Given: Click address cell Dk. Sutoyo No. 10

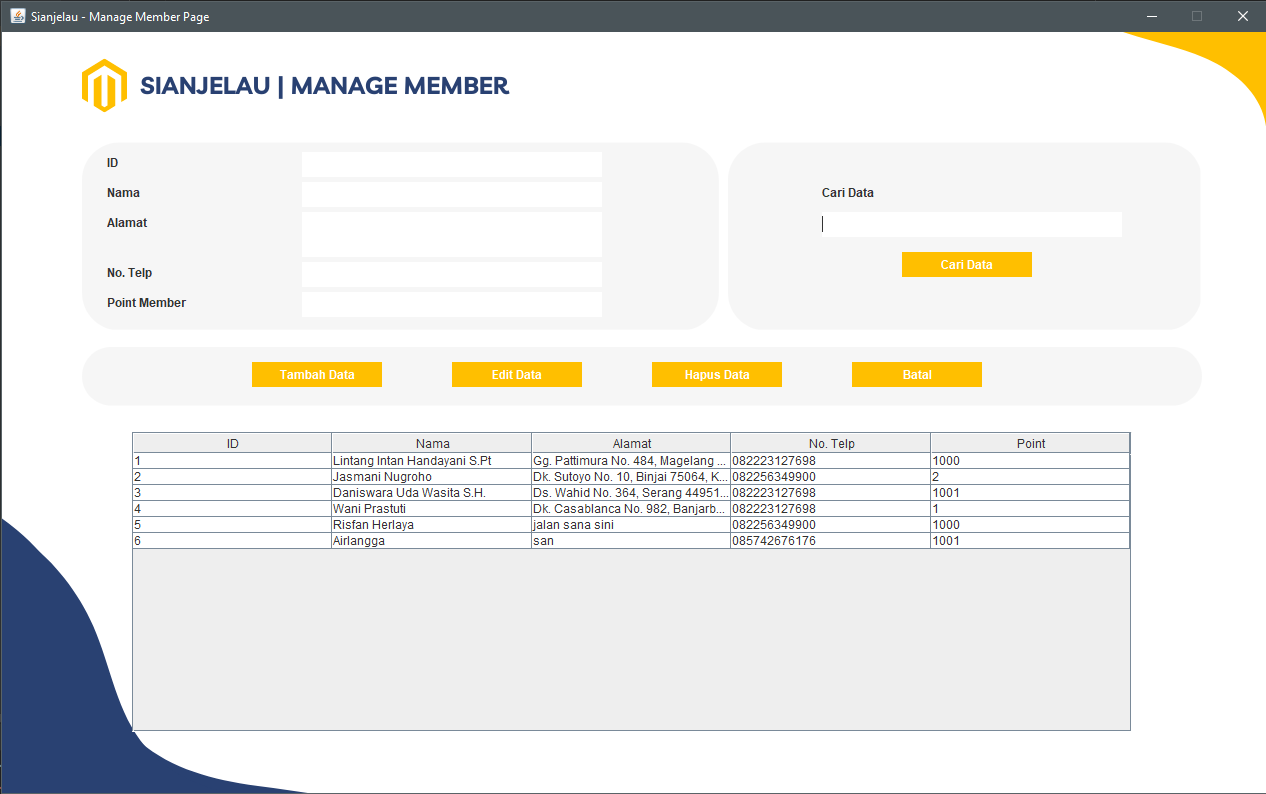Looking at the screenshot, I should 631,477.
